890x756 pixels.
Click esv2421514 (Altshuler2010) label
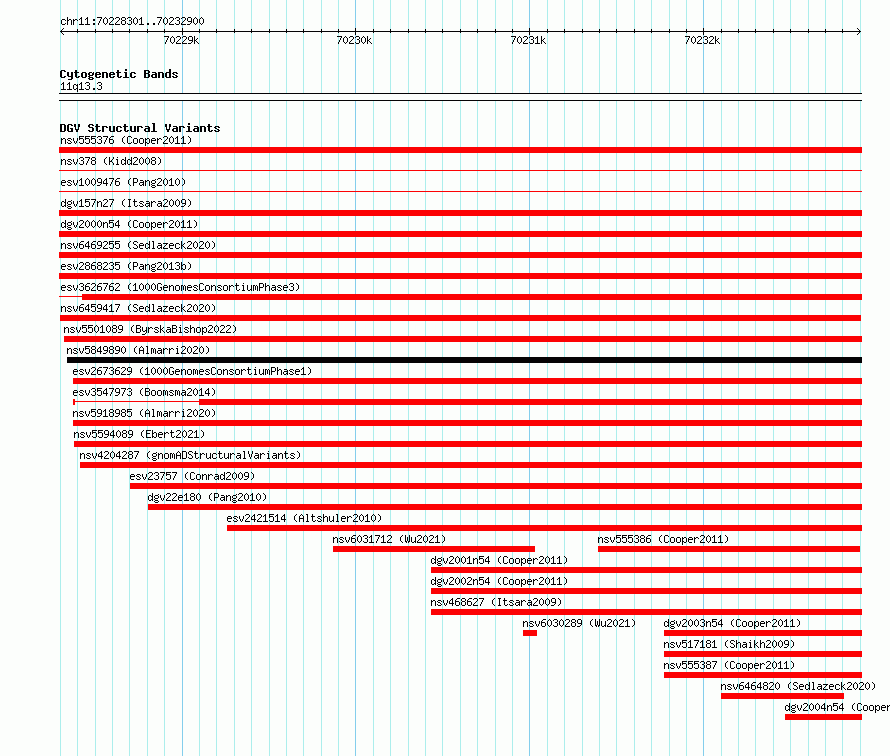(304, 518)
